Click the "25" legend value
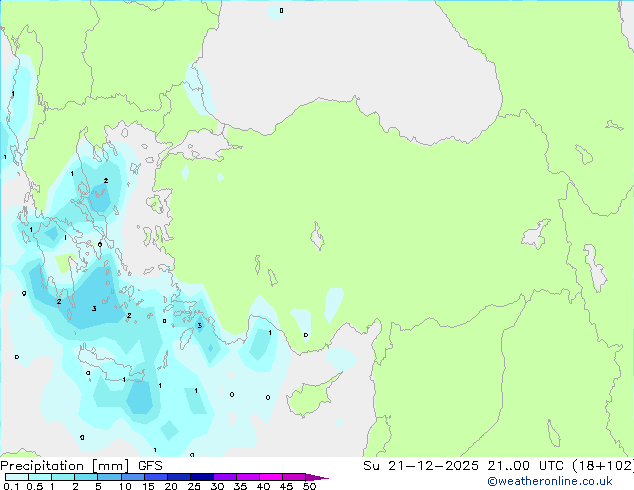This screenshot has width=634, height=490. (194, 486)
